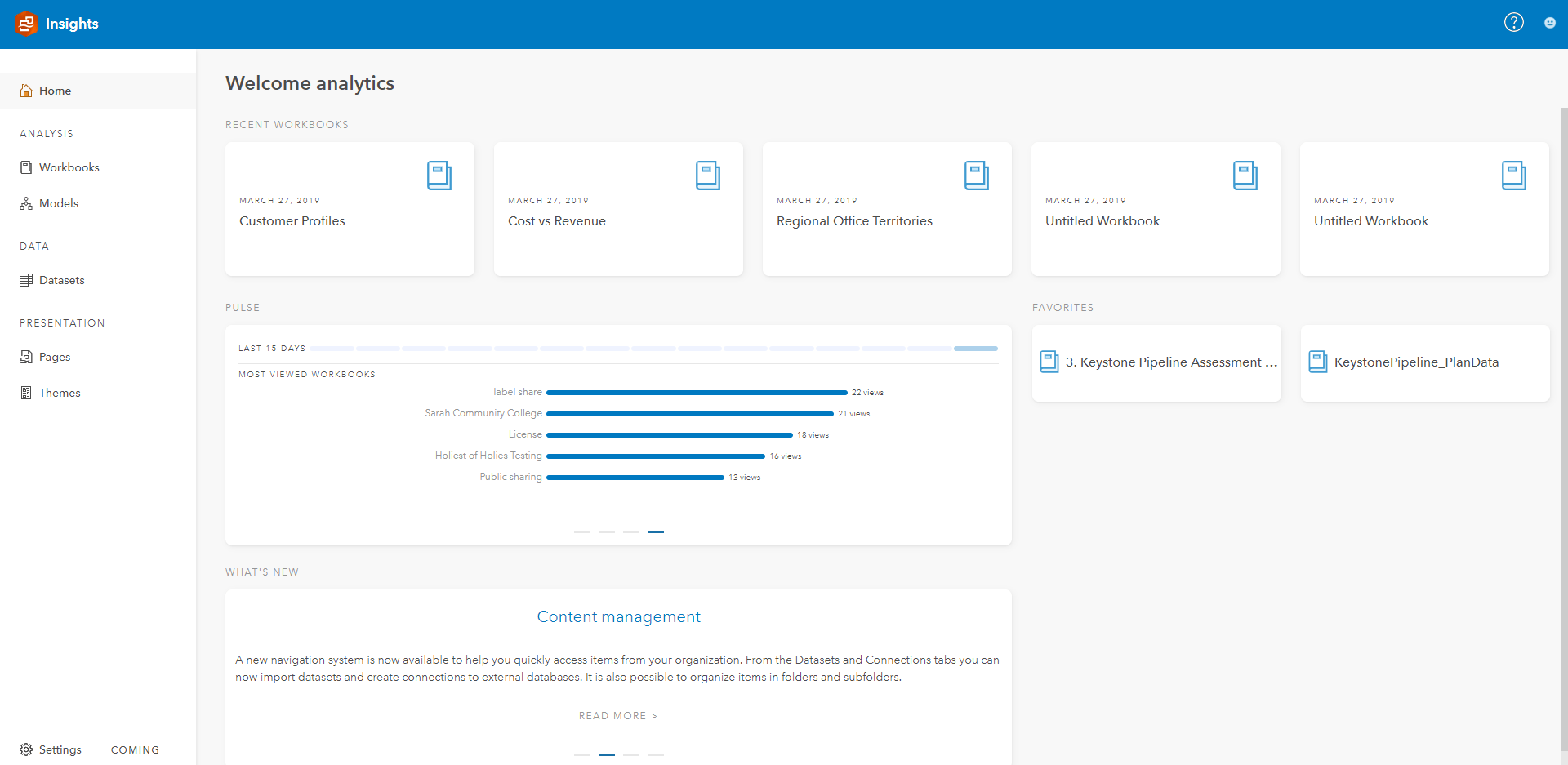Viewport: 1568px width, 765px height.
Task: Click the 'label share' workbook bar
Action: point(697,393)
